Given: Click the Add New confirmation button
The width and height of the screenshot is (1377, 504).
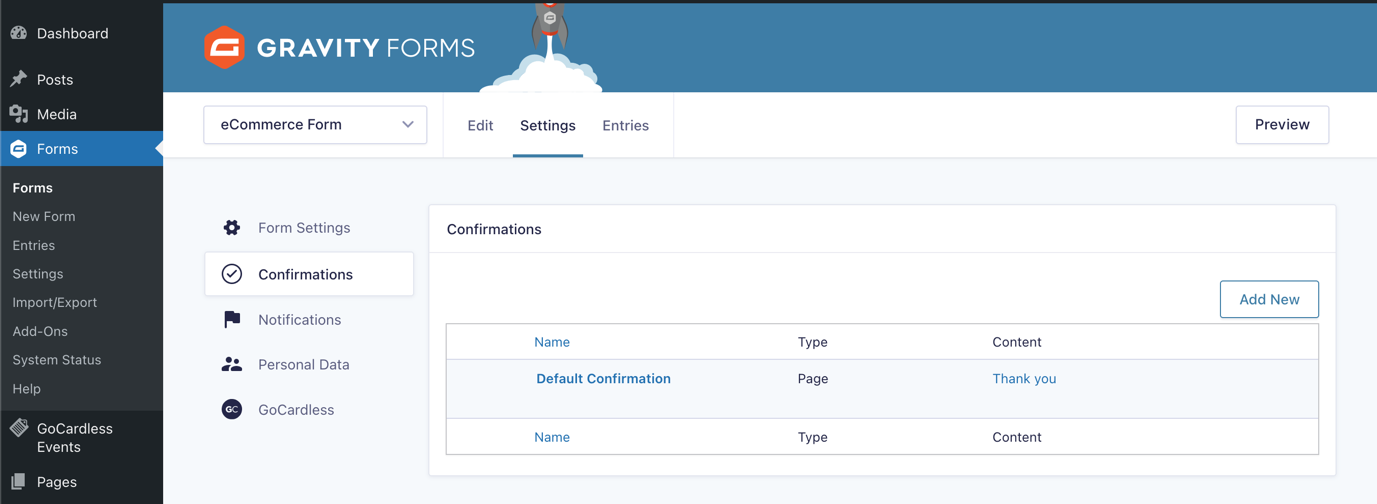Looking at the screenshot, I should (x=1269, y=299).
